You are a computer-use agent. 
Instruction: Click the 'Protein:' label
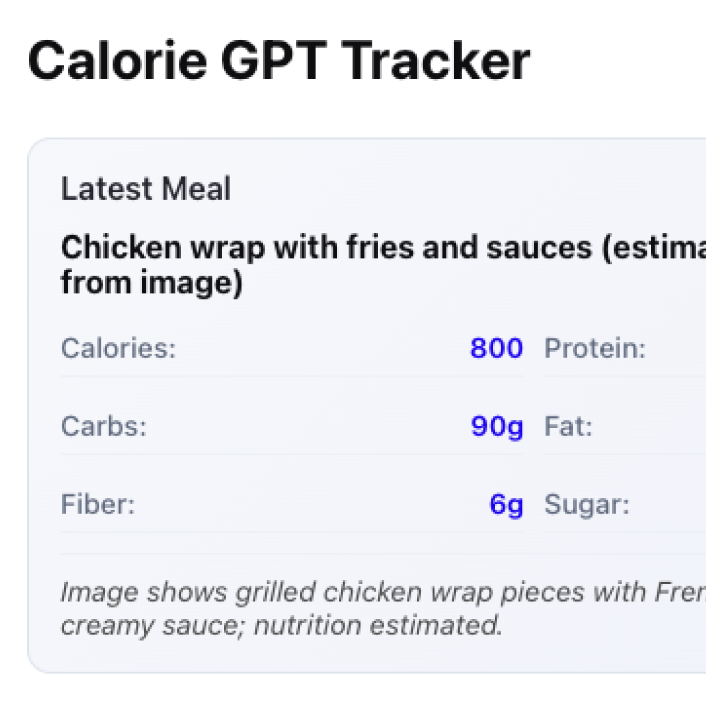pyautogui.click(x=594, y=349)
